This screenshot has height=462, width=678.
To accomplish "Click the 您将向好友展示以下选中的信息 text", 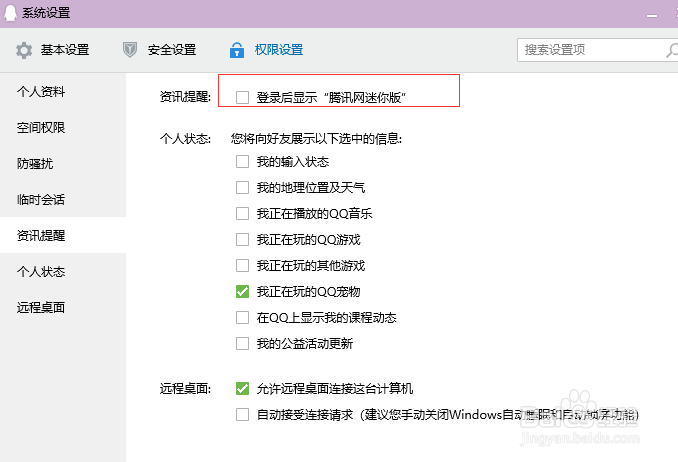I will pos(317,139).
